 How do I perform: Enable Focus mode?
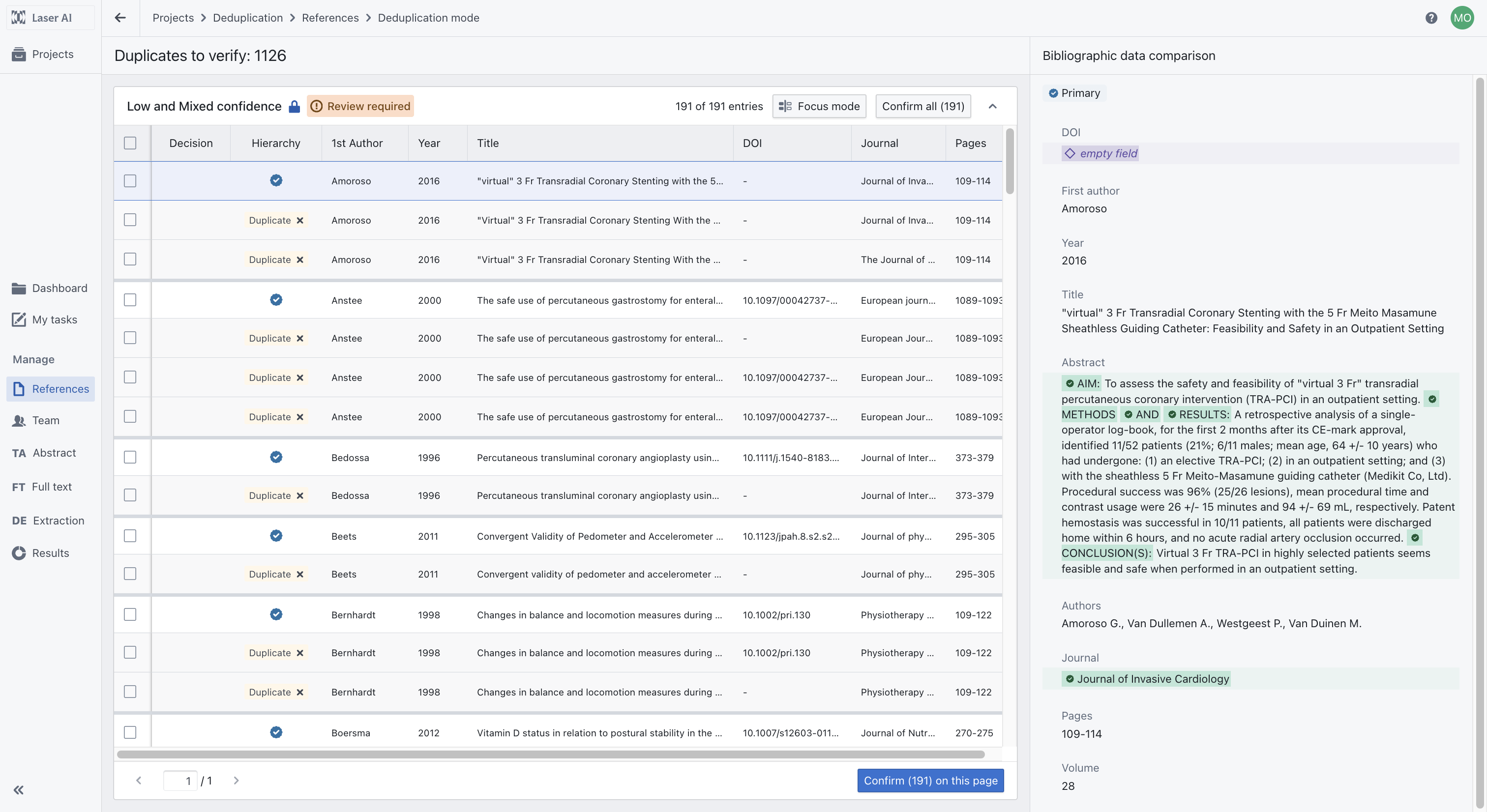click(x=819, y=106)
